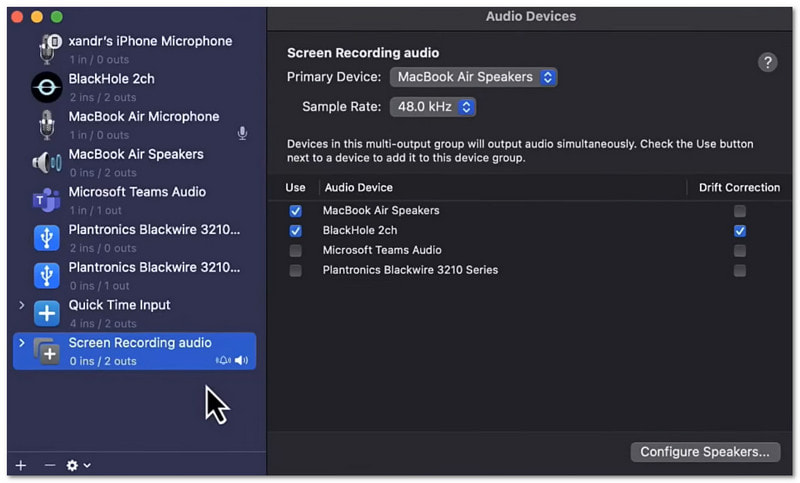Viewport: 800px width, 483px height.
Task: Click the MacBook Air Speakers speaker icon
Action: (47, 163)
